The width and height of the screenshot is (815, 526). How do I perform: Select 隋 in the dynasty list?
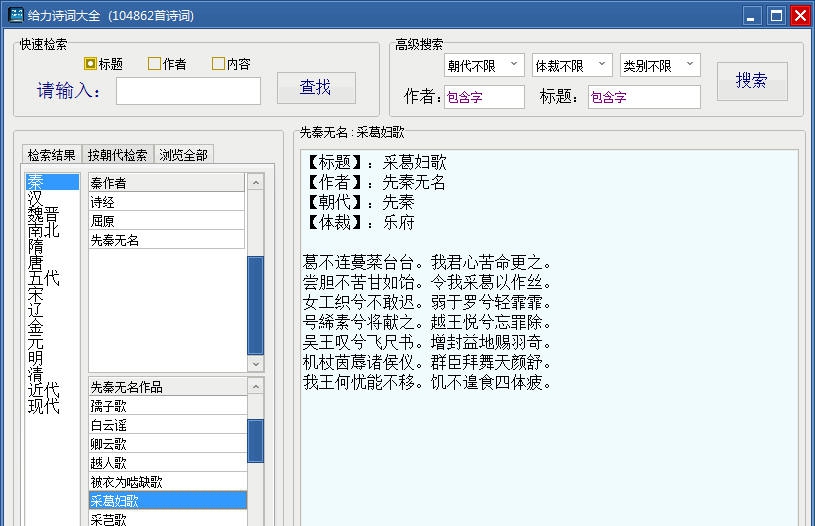pos(52,246)
